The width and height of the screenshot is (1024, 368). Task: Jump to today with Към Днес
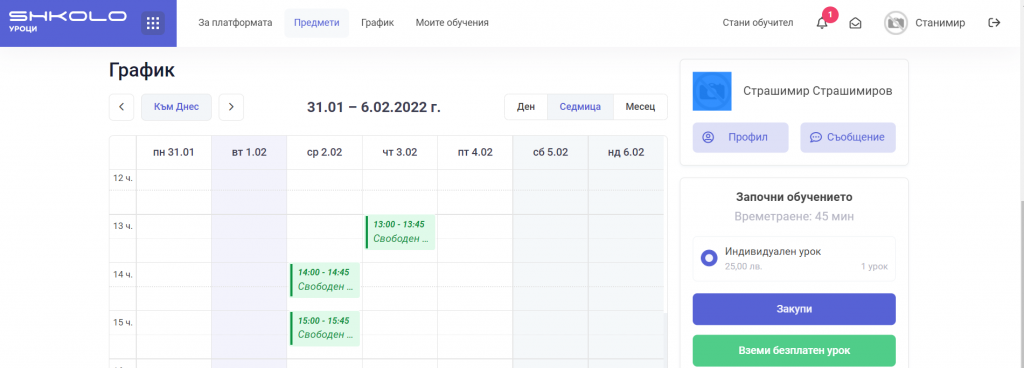pos(176,107)
